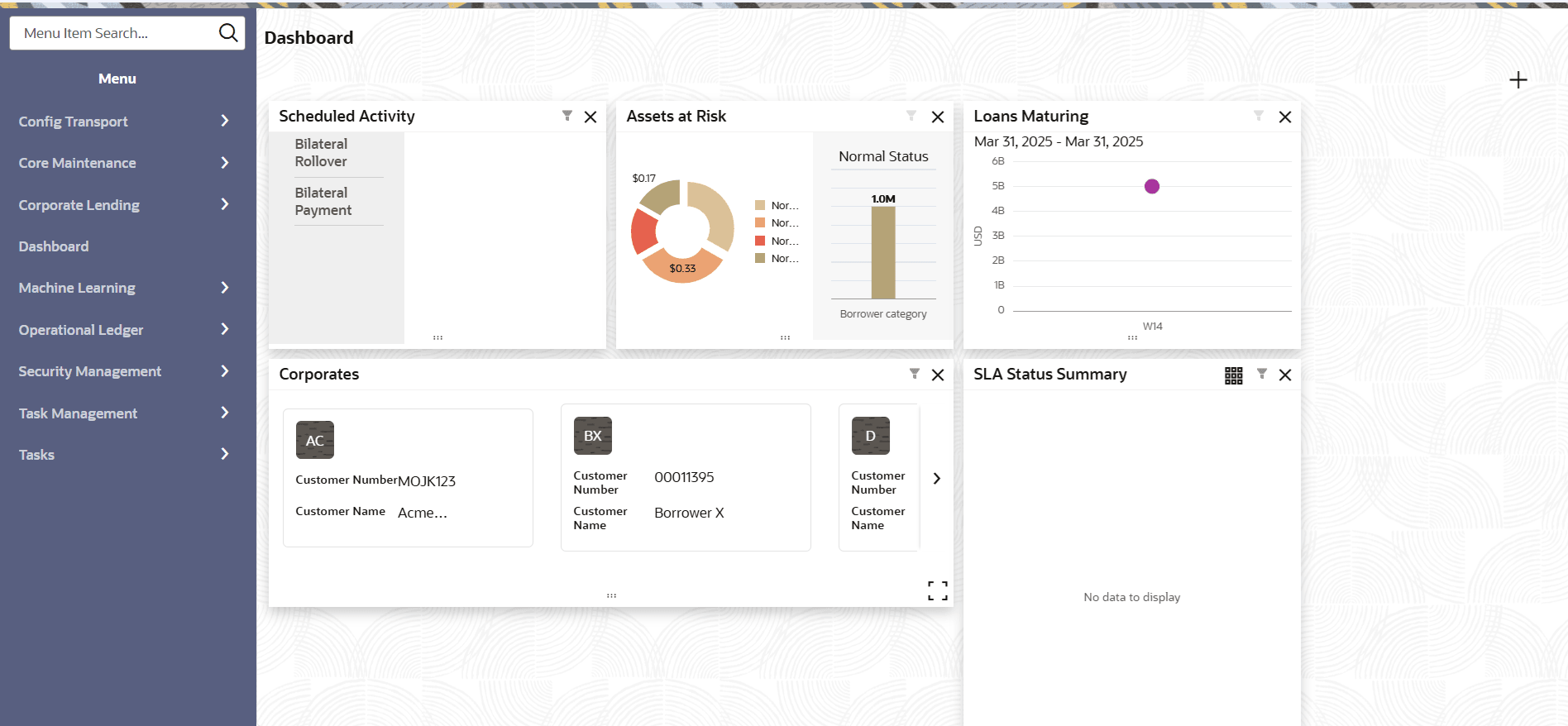Expand the Corporate Lending submenu

pos(124,205)
